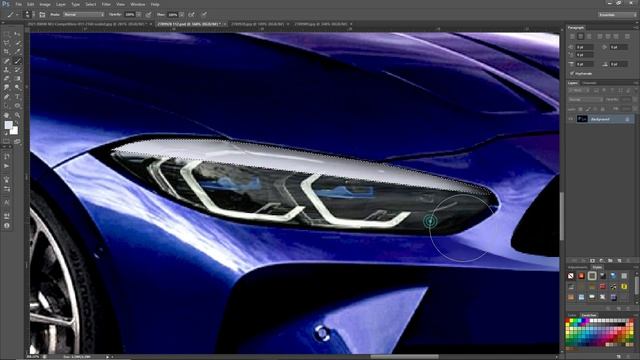Image resolution: width=640 pixels, height=360 pixels.
Task: Select the History Brush tool
Action: [17, 70]
